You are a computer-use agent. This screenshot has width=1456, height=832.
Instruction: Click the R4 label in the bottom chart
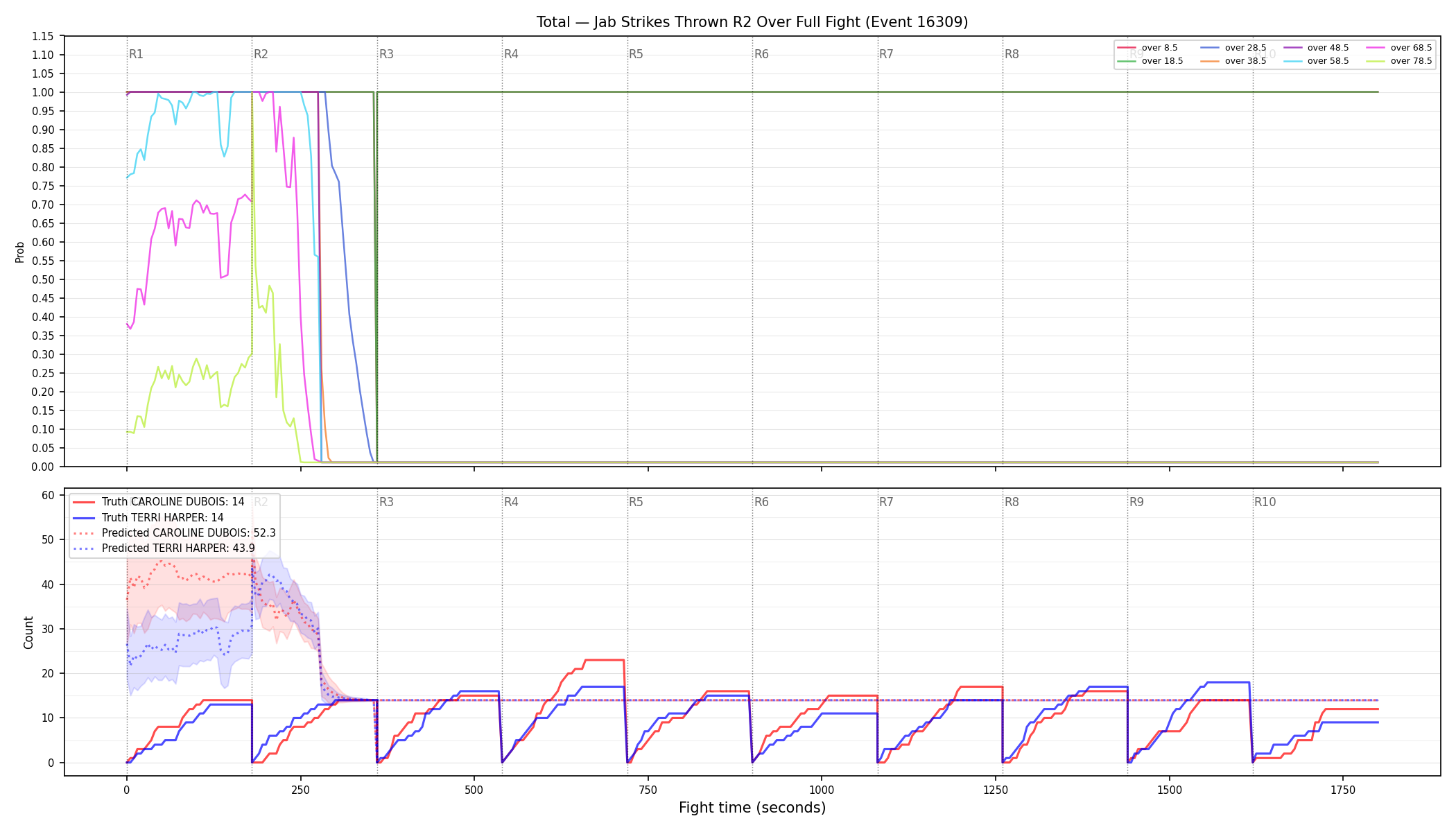pyautogui.click(x=511, y=502)
